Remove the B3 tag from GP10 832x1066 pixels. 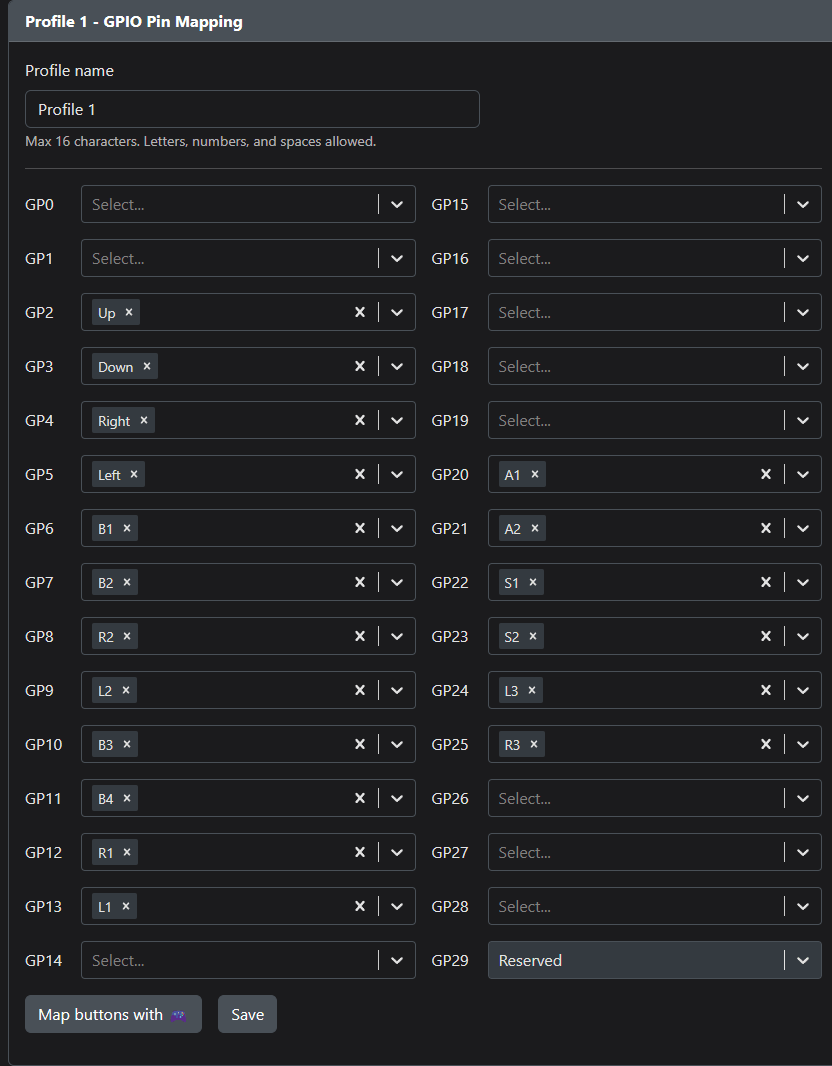tap(126, 744)
